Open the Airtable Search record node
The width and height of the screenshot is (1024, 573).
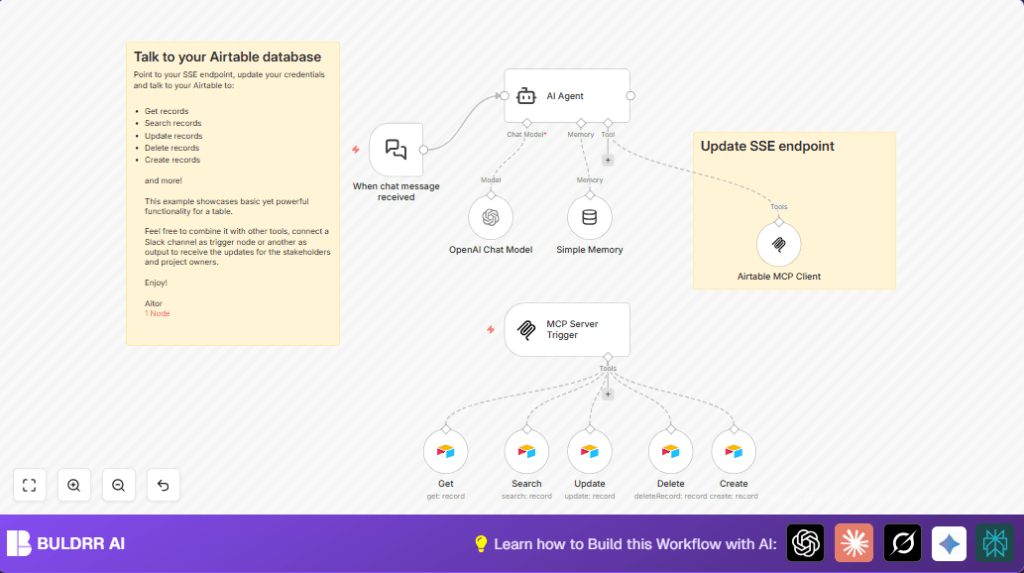pyautogui.click(x=526, y=451)
